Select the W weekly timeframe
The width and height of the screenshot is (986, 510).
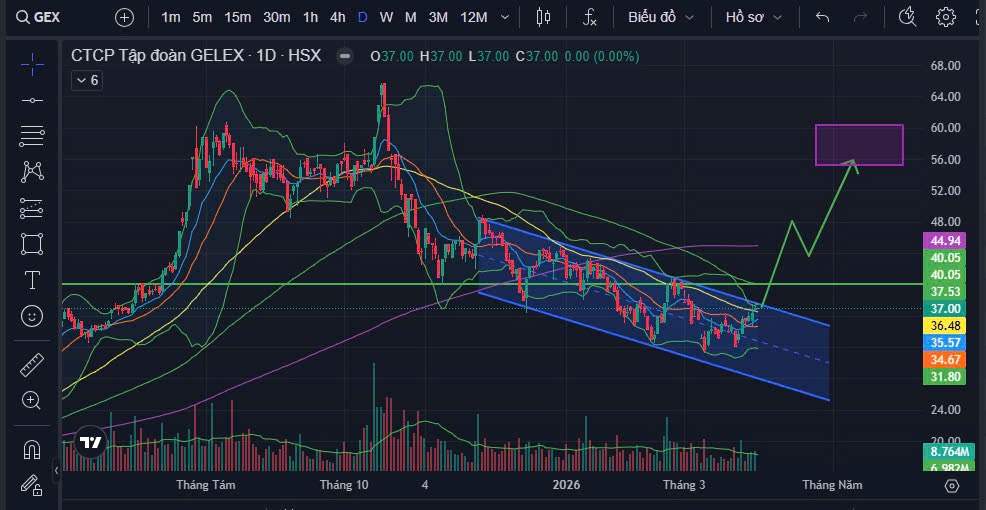[x=386, y=17]
